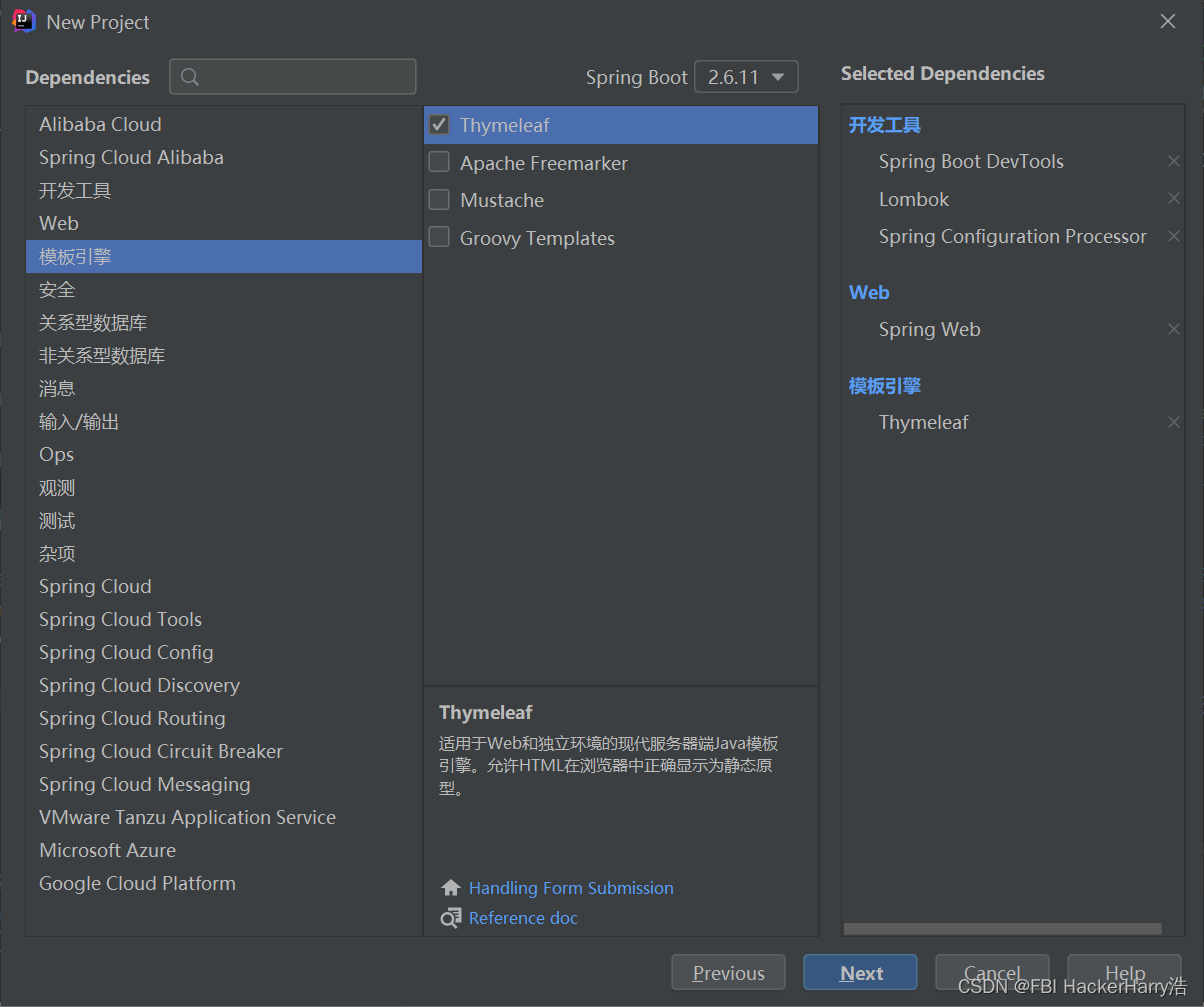Select the Spring Cloud Messaging category
This screenshot has height=1007, width=1204.
(224, 784)
